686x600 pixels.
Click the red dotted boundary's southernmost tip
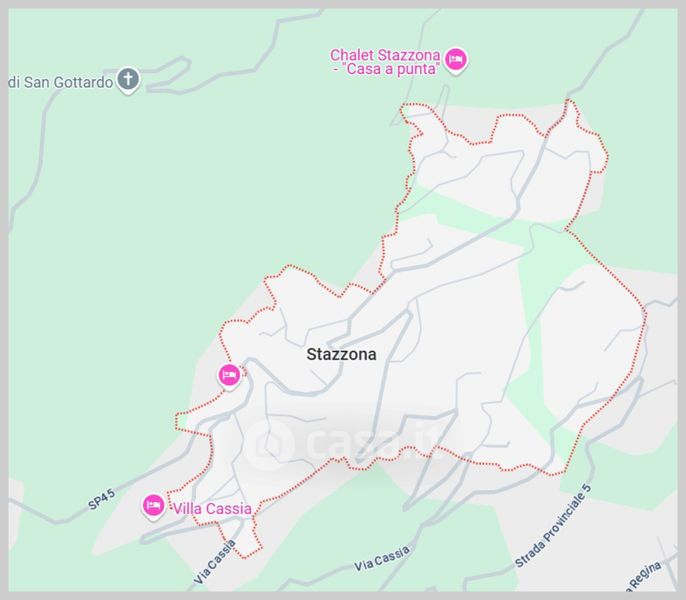point(244,558)
